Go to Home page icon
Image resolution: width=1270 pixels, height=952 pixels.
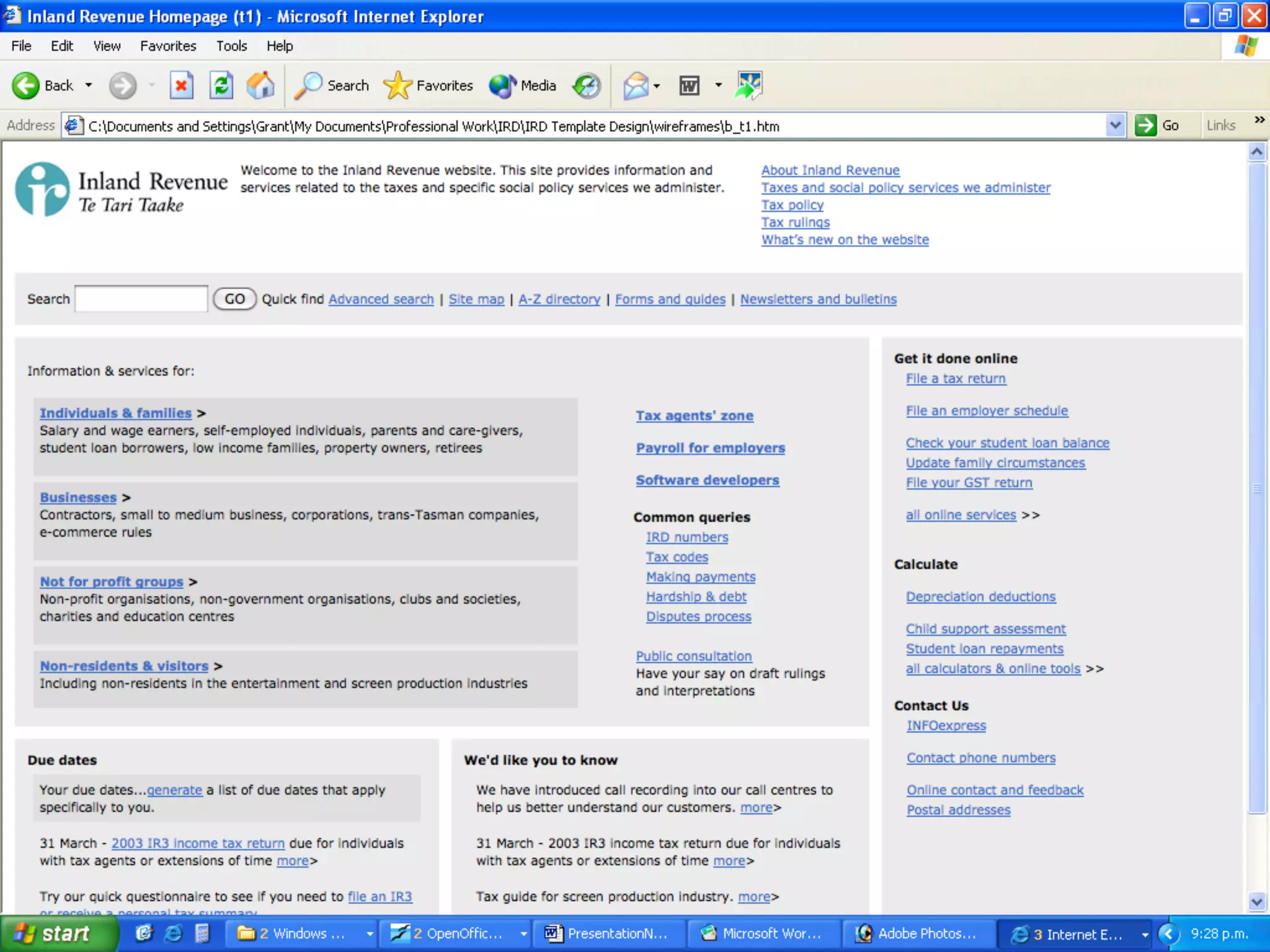(260, 86)
